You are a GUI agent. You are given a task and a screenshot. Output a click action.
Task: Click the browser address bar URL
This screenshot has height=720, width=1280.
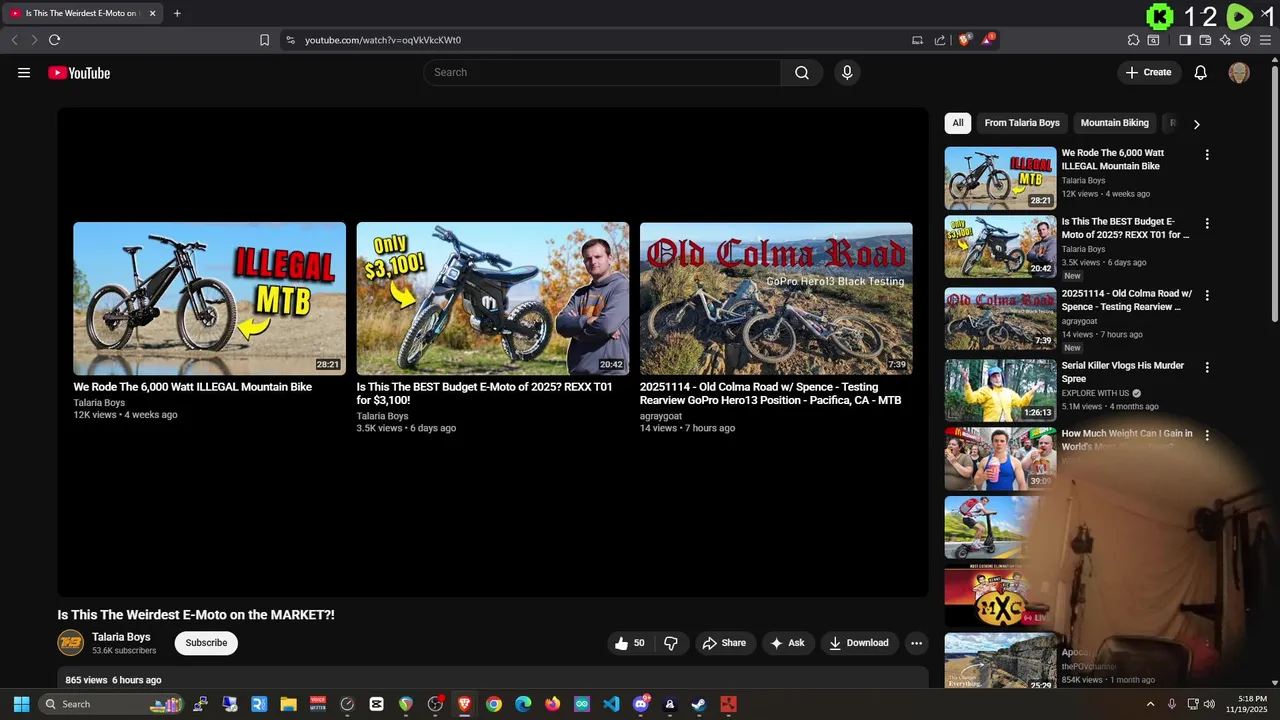tap(383, 40)
